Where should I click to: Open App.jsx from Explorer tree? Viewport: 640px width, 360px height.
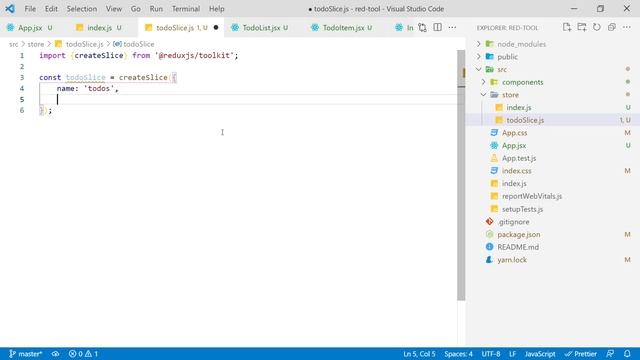tap(514, 145)
